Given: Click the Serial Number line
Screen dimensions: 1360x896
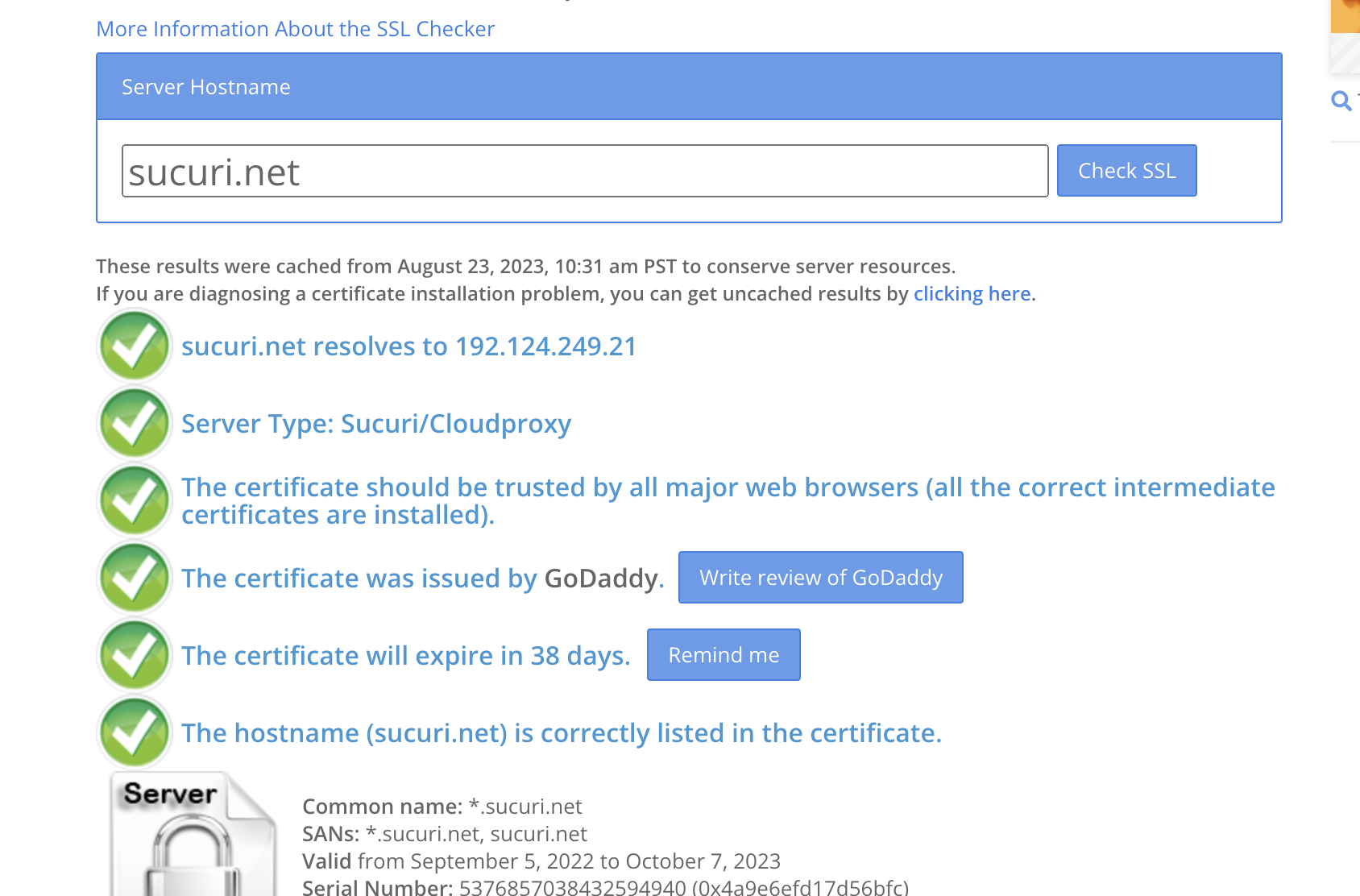Looking at the screenshot, I should pos(606,887).
